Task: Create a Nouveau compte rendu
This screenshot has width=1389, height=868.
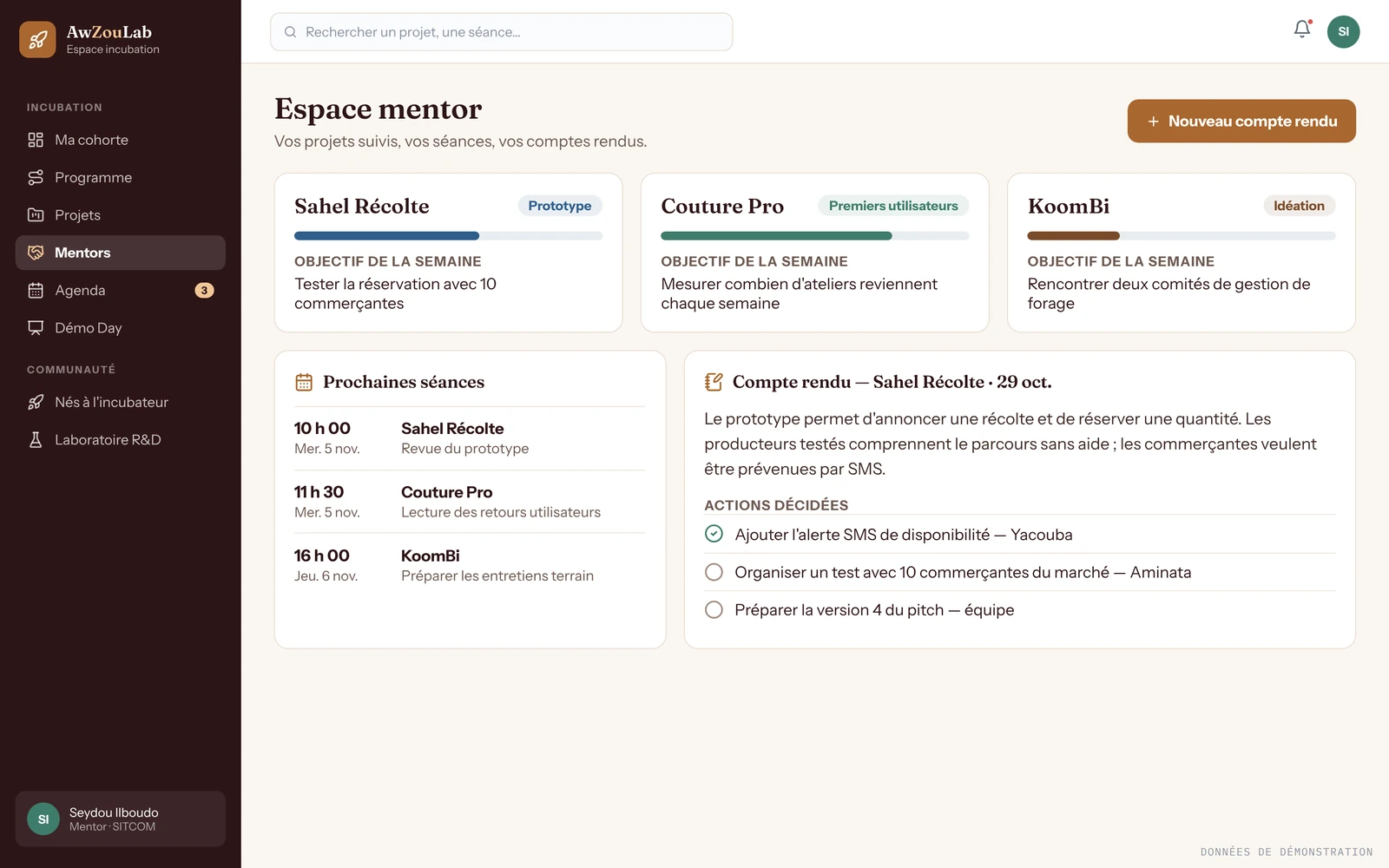Action: (x=1241, y=122)
